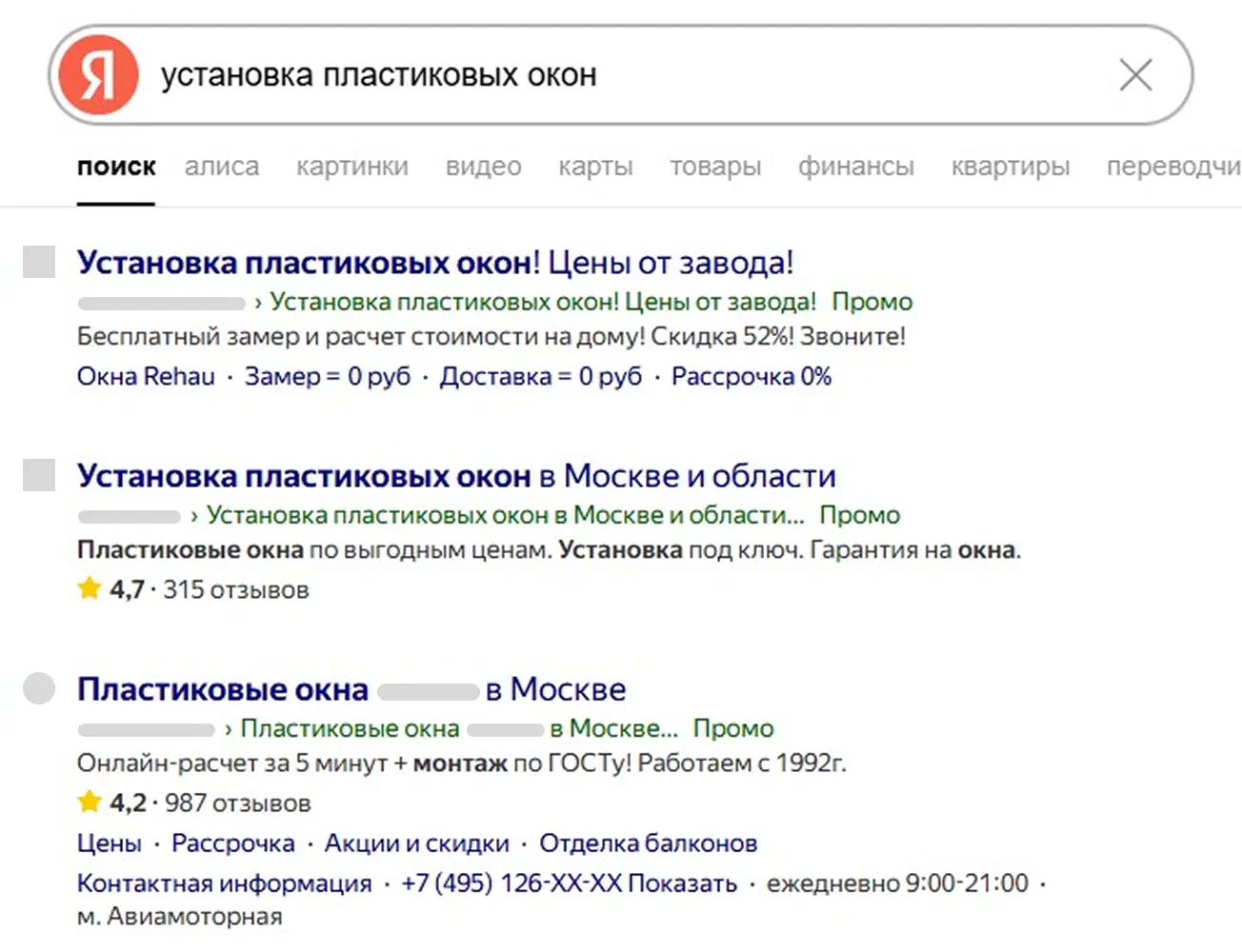Image resolution: width=1242 pixels, height=952 pixels.
Task: Click the red Yandex logo icon
Action: (99, 75)
